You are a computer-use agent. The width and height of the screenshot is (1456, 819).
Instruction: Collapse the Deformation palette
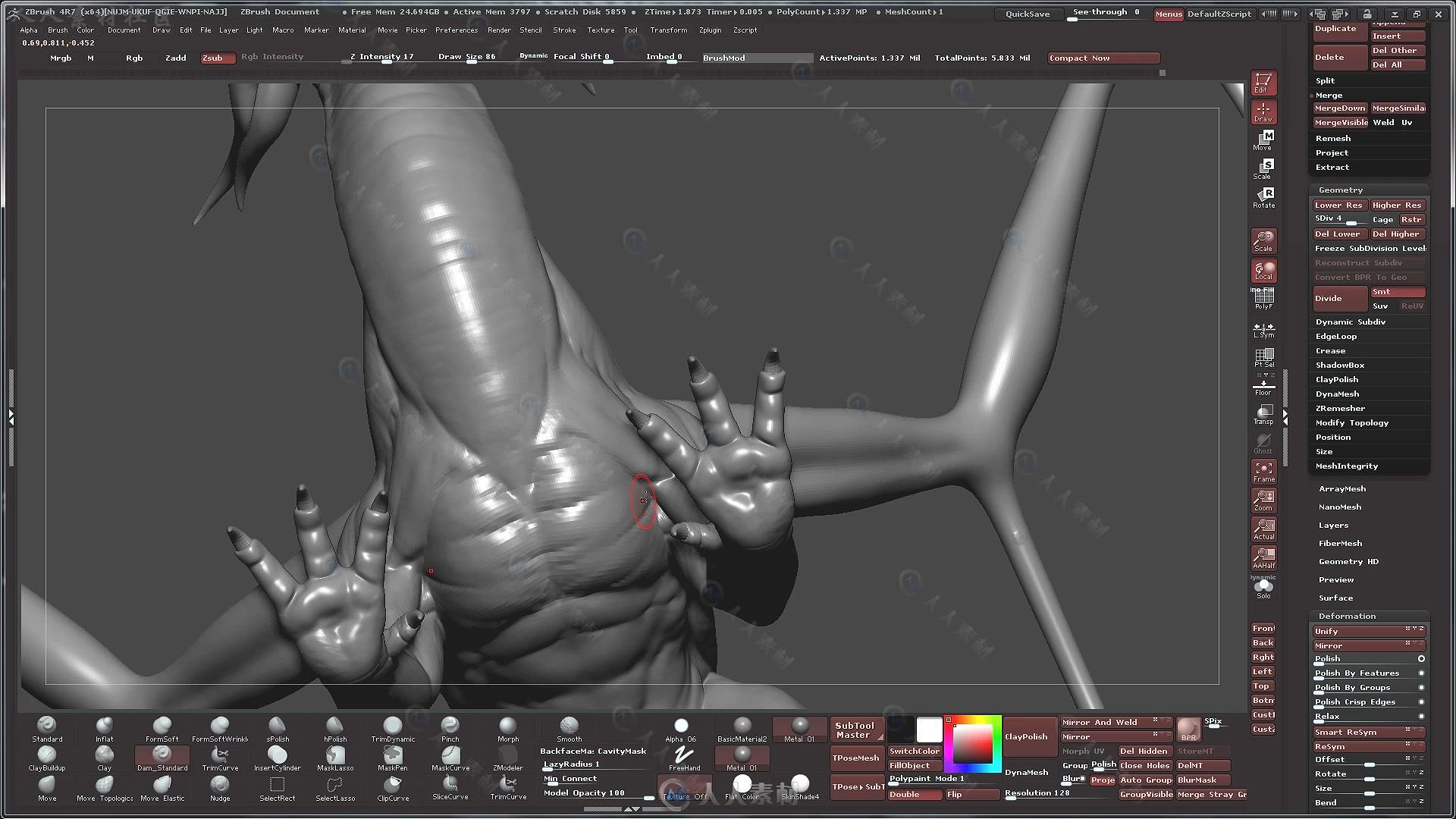pos(1347,616)
